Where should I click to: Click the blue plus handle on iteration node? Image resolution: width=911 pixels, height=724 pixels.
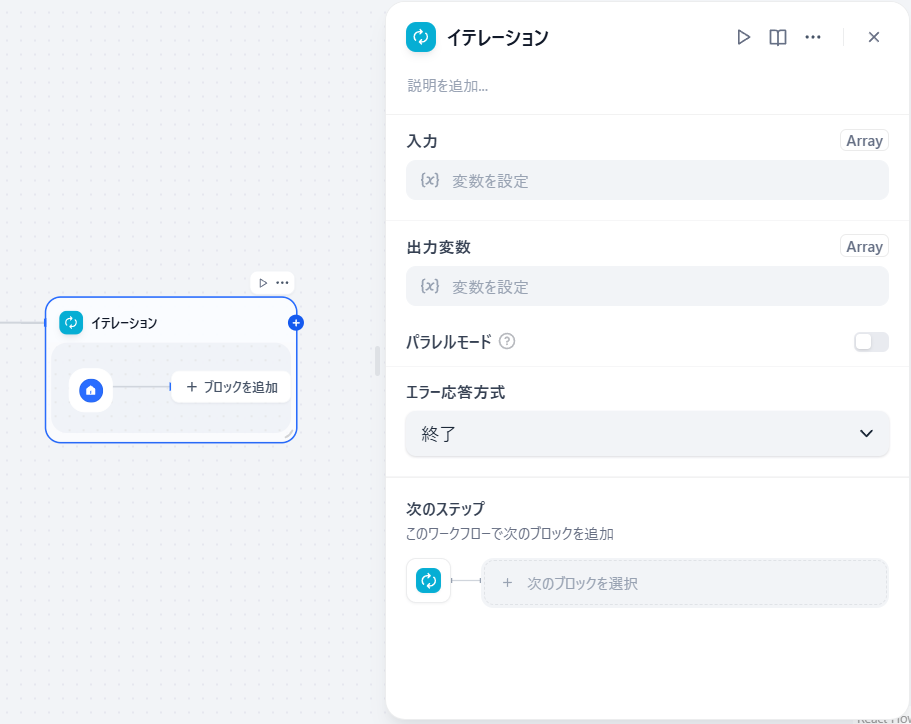(x=296, y=322)
